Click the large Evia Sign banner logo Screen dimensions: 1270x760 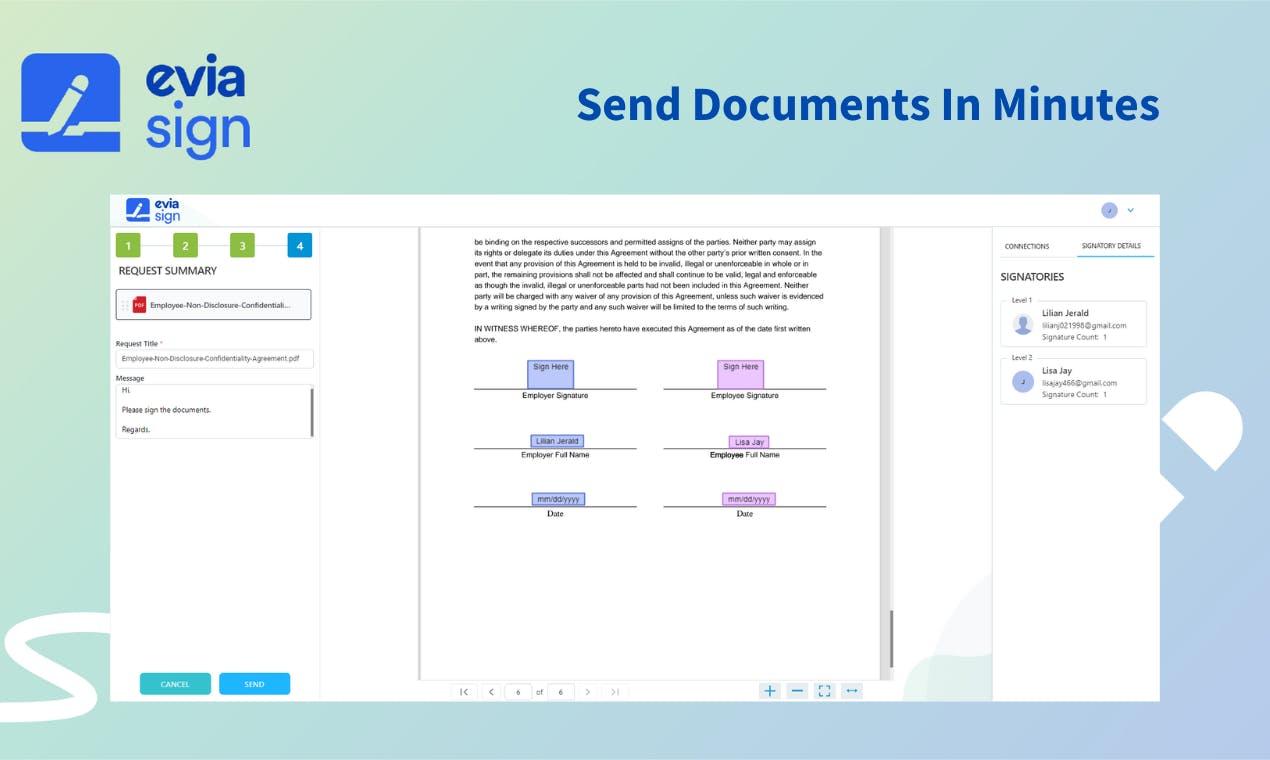136,105
